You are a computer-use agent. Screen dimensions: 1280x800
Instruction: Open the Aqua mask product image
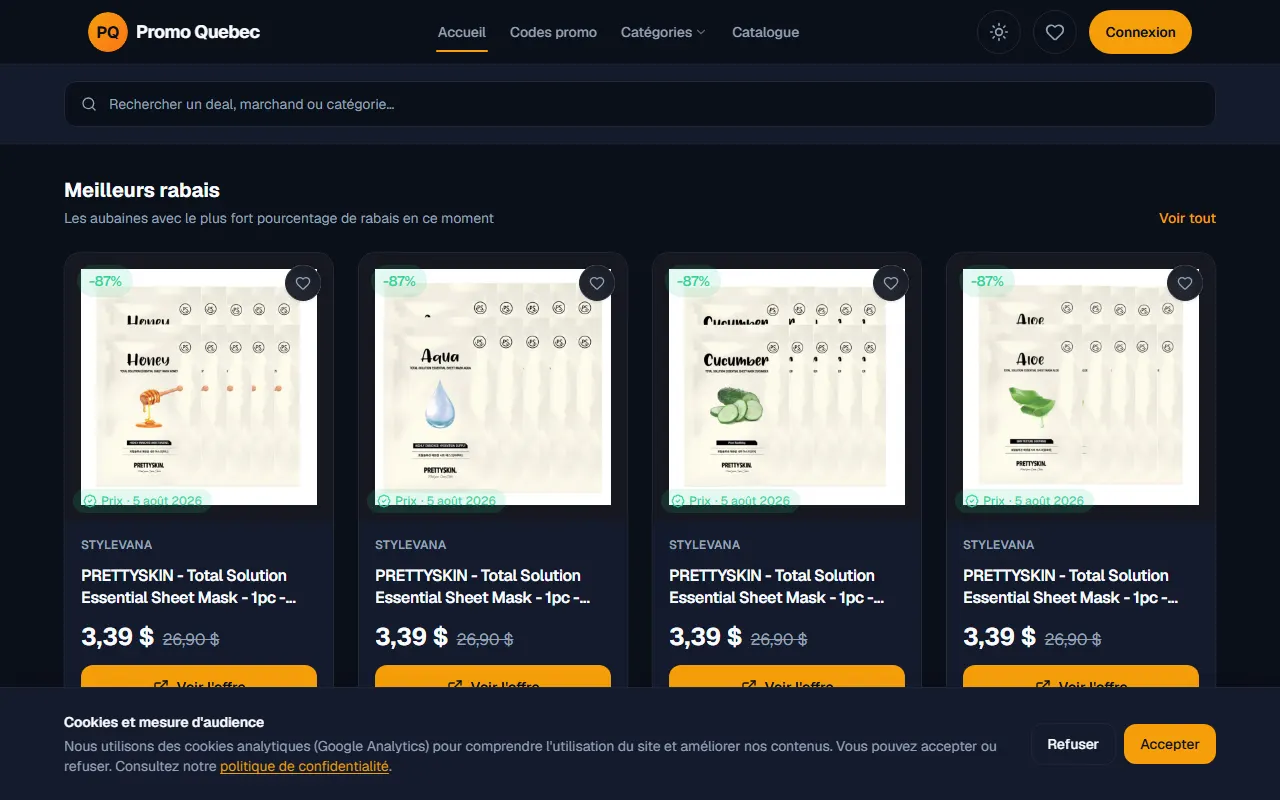(493, 387)
